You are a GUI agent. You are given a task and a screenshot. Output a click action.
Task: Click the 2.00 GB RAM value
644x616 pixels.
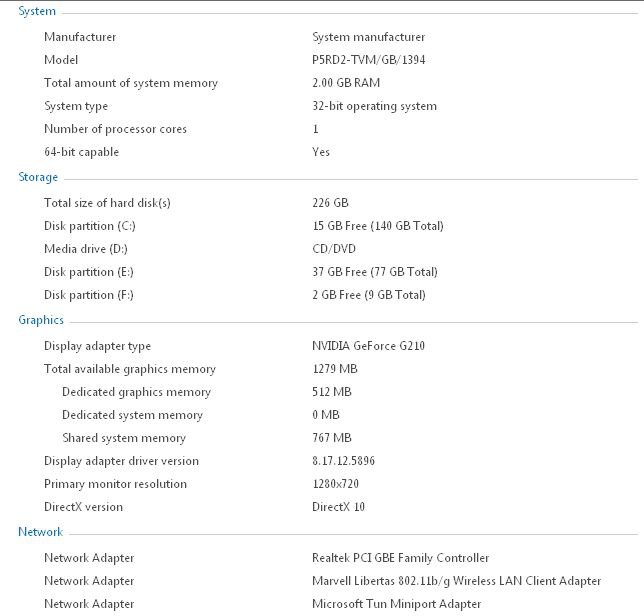[x=346, y=83]
